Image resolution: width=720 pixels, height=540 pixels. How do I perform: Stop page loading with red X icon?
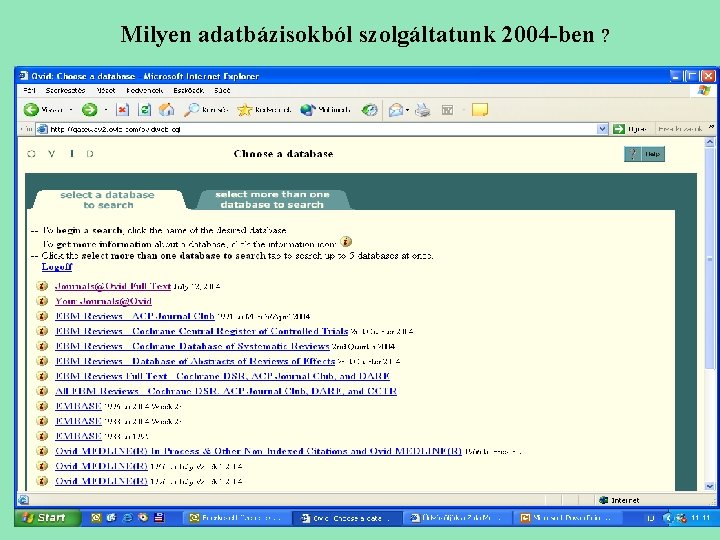122,110
